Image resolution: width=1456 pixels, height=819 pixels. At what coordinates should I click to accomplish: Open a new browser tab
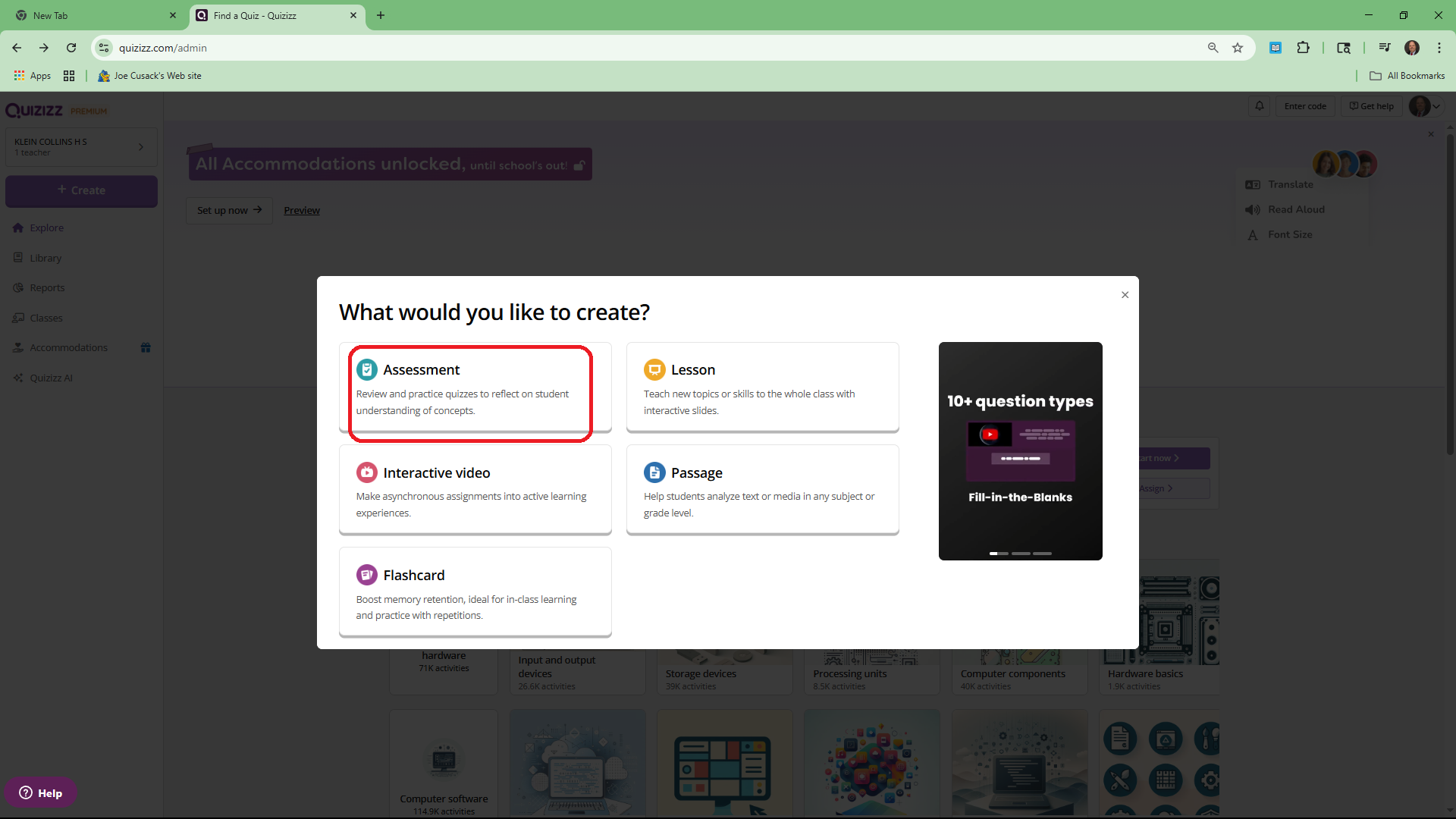click(381, 15)
